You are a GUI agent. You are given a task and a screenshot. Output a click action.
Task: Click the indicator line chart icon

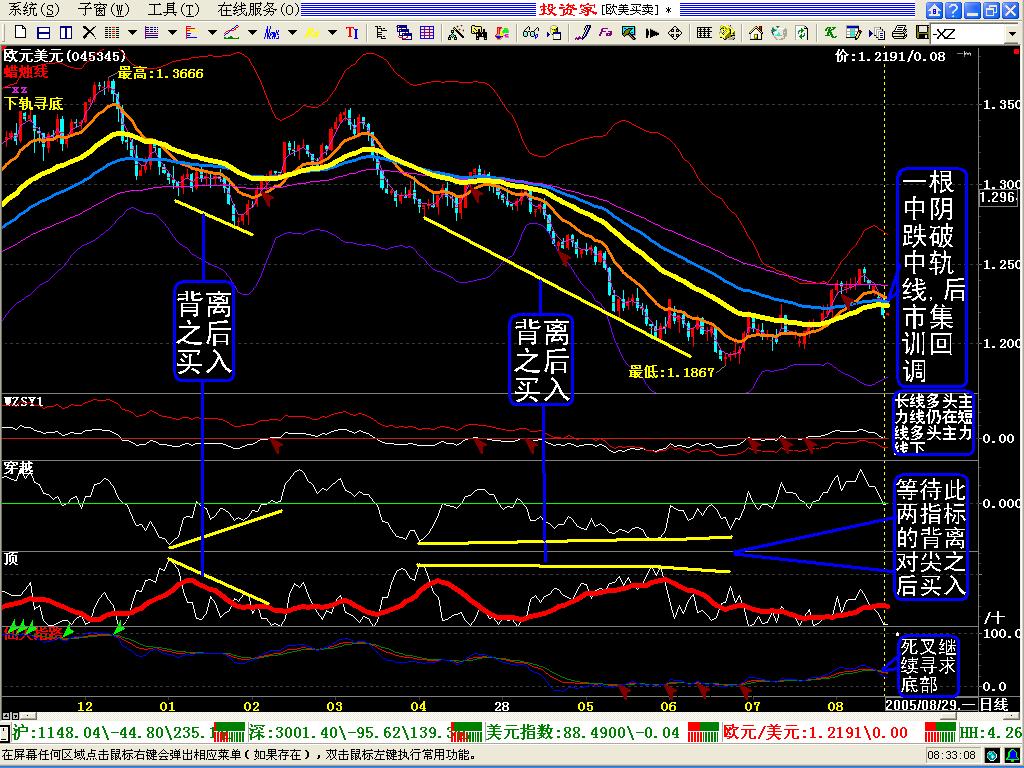pyautogui.click(x=232, y=33)
